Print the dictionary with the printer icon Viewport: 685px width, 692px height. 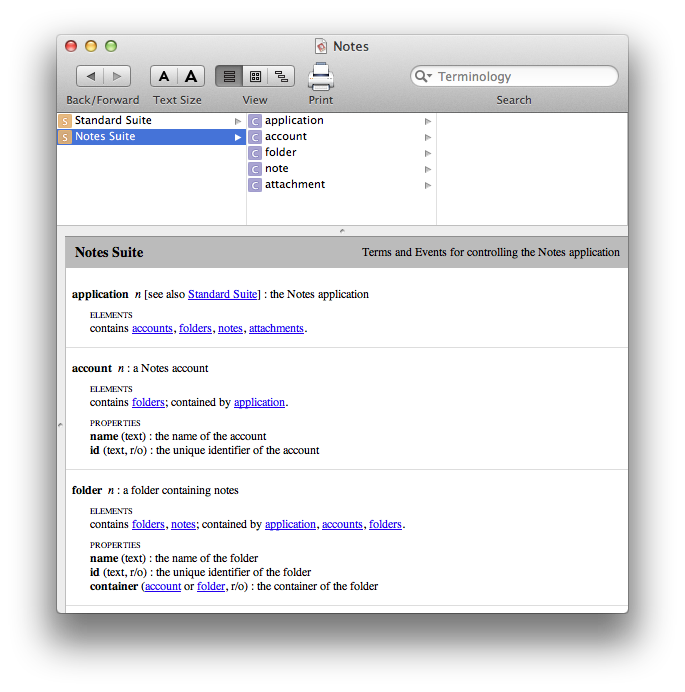pos(321,76)
